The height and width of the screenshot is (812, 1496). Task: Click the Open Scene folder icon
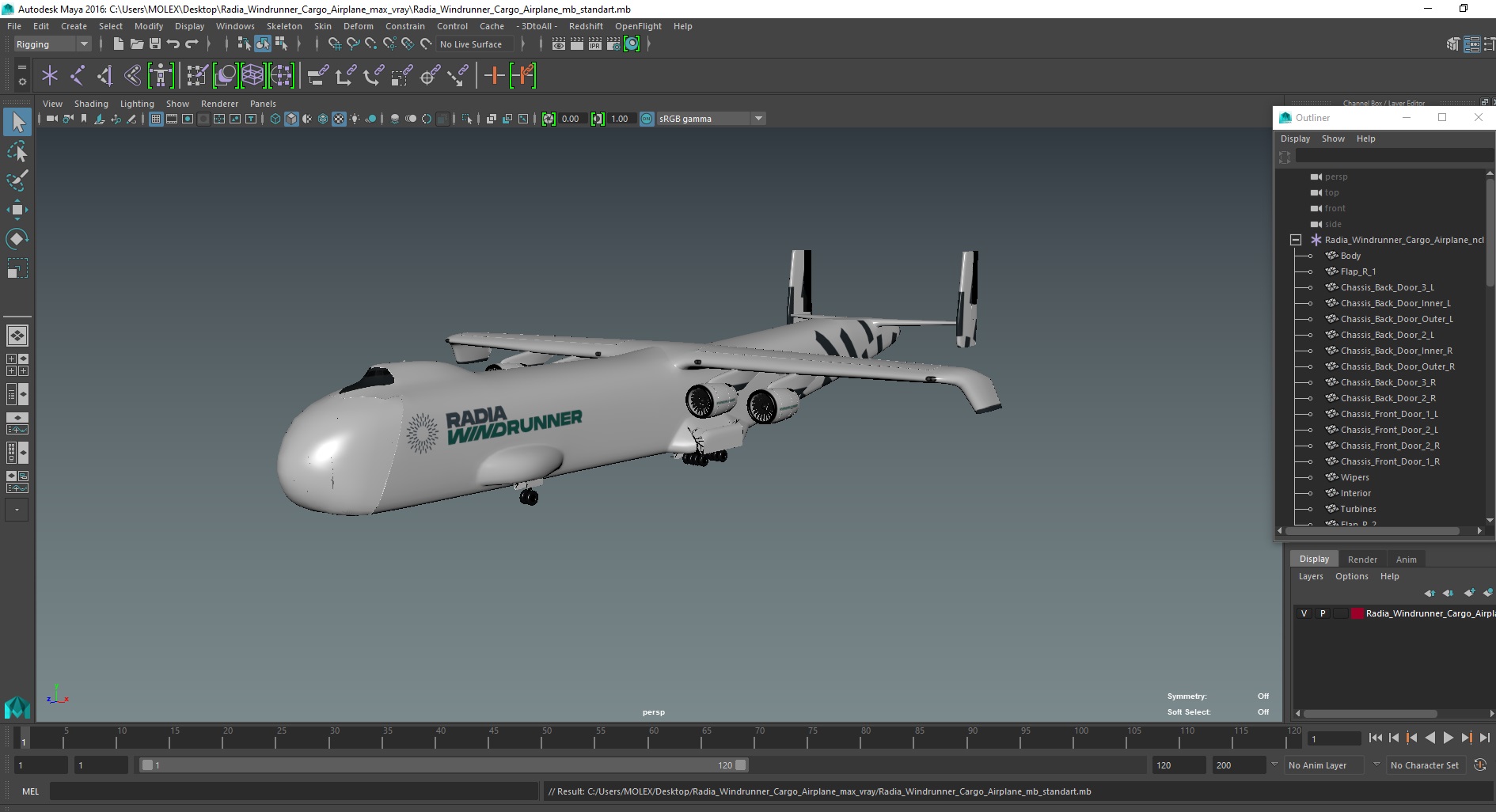tap(136, 44)
